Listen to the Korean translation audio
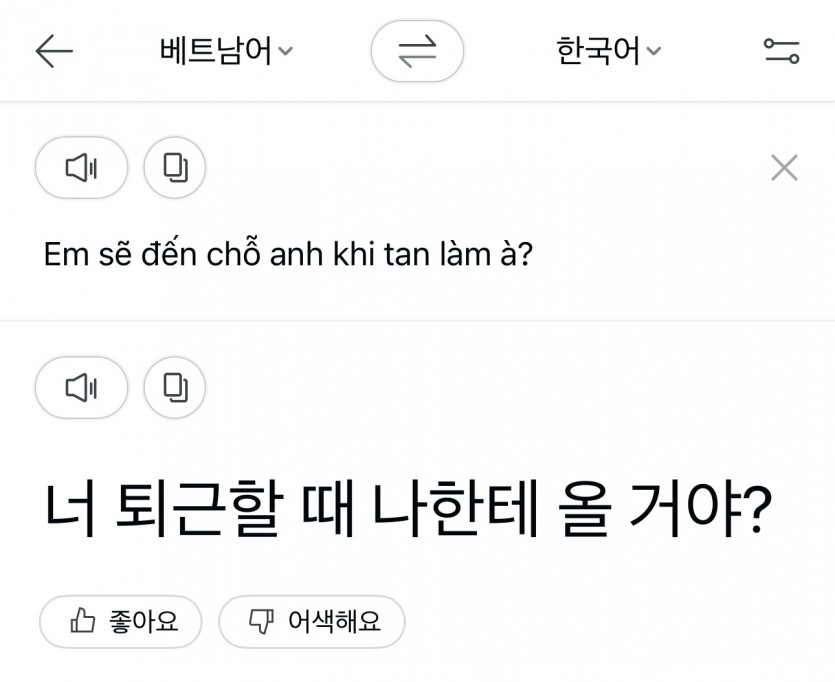This screenshot has width=835, height=682. (81, 387)
